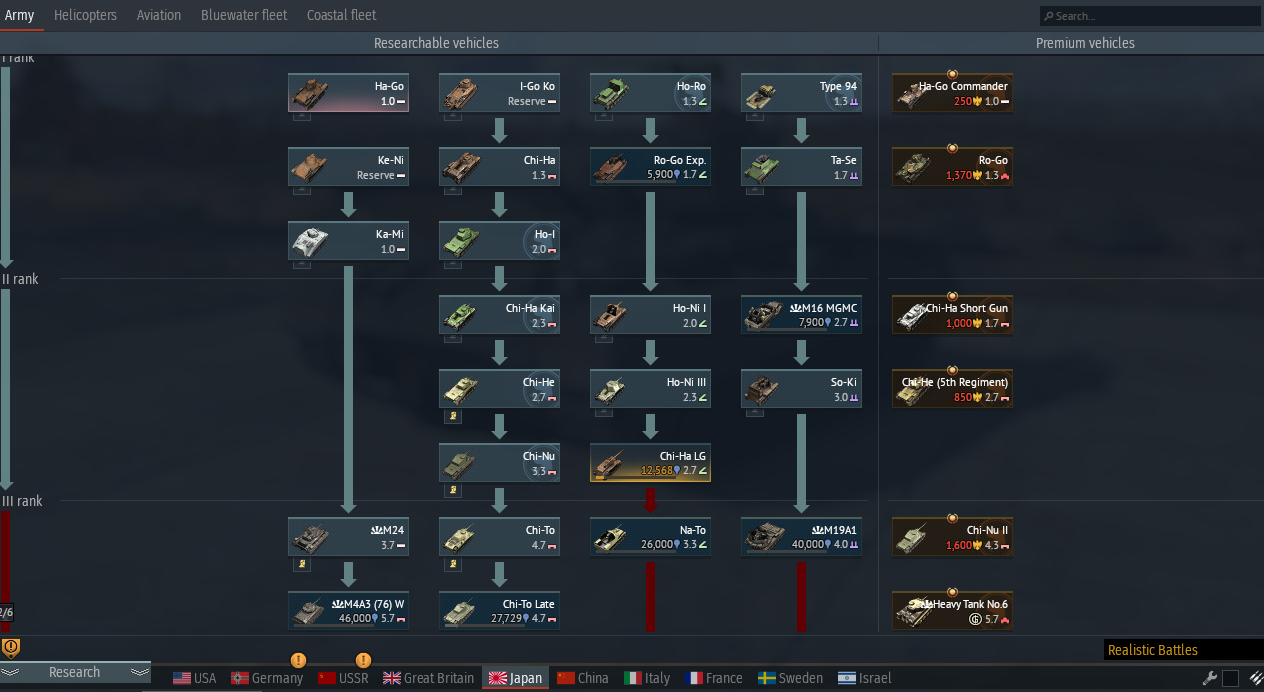This screenshot has height=692, width=1264.
Task: Click the talisman icon under Chi-He
Action: pyautogui.click(x=453, y=416)
